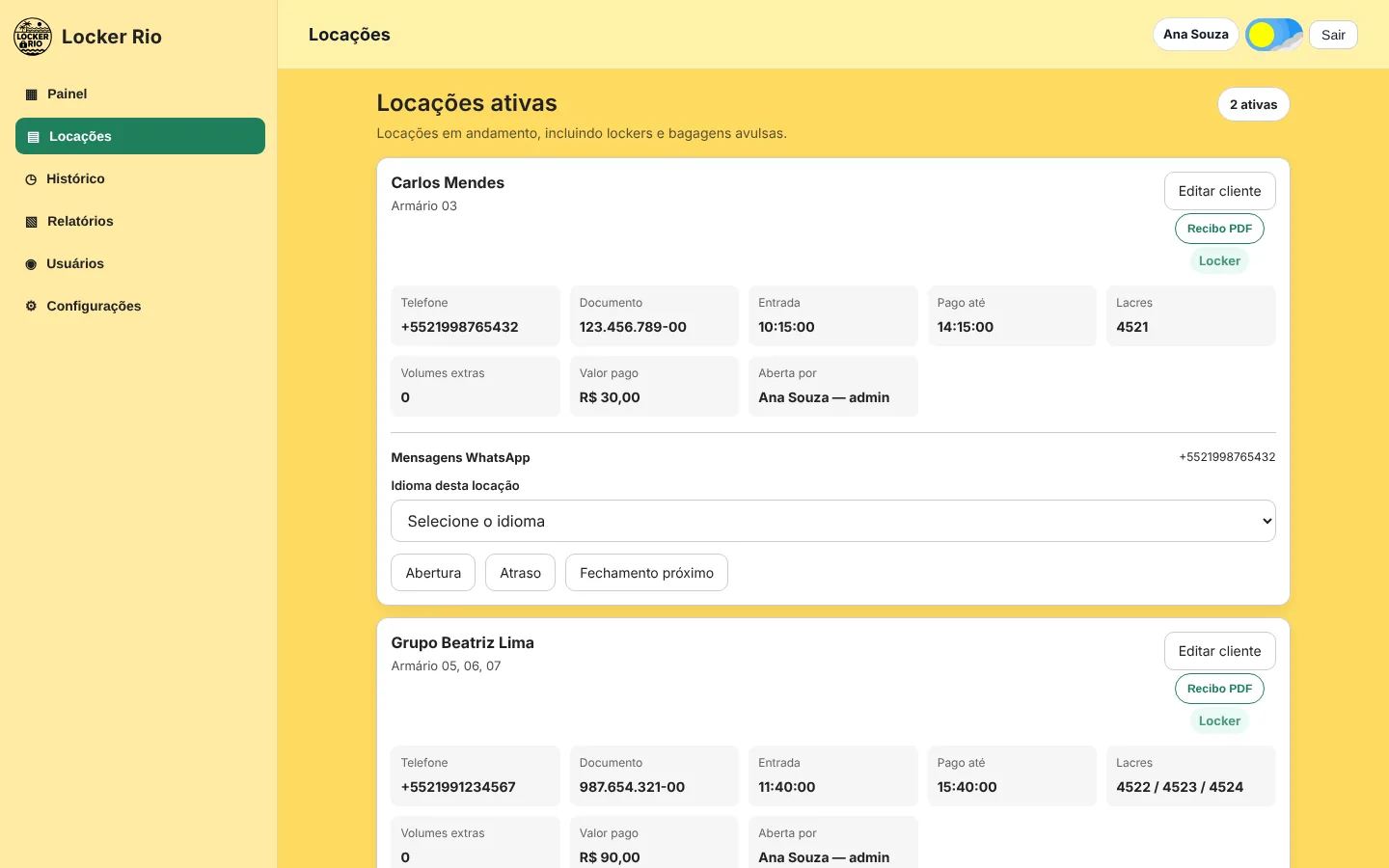This screenshot has height=868, width=1389.
Task: Click the Painel grid icon
Action: click(x=31, y=95)
